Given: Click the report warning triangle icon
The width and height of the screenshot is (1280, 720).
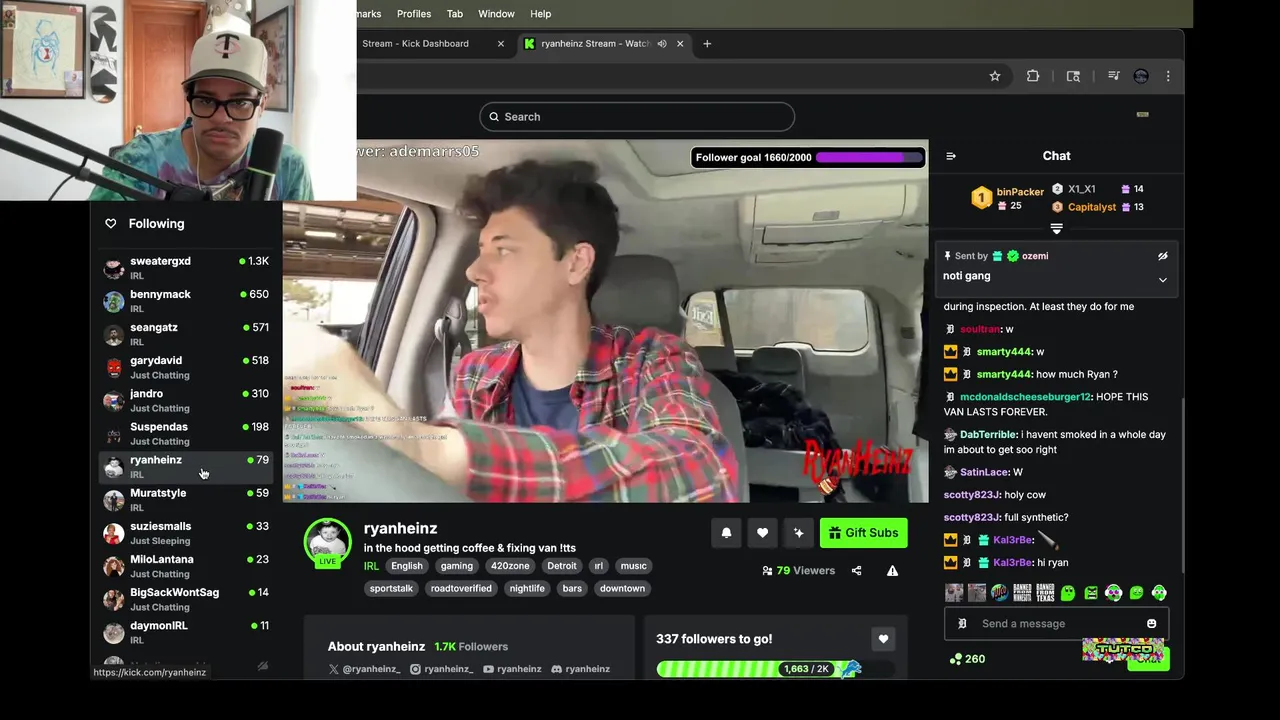Looking at the screenshot, I should [892, 571].
